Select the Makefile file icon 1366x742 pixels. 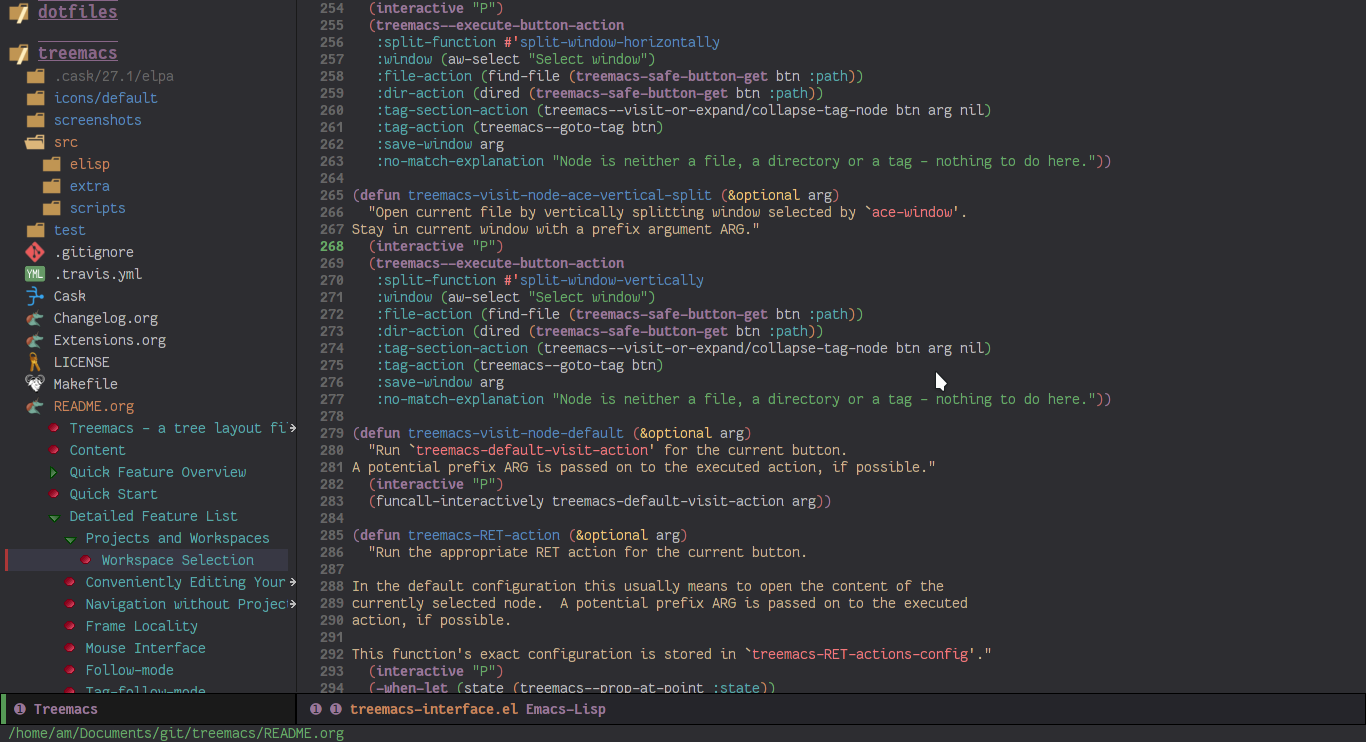click(x=34, y=384)
